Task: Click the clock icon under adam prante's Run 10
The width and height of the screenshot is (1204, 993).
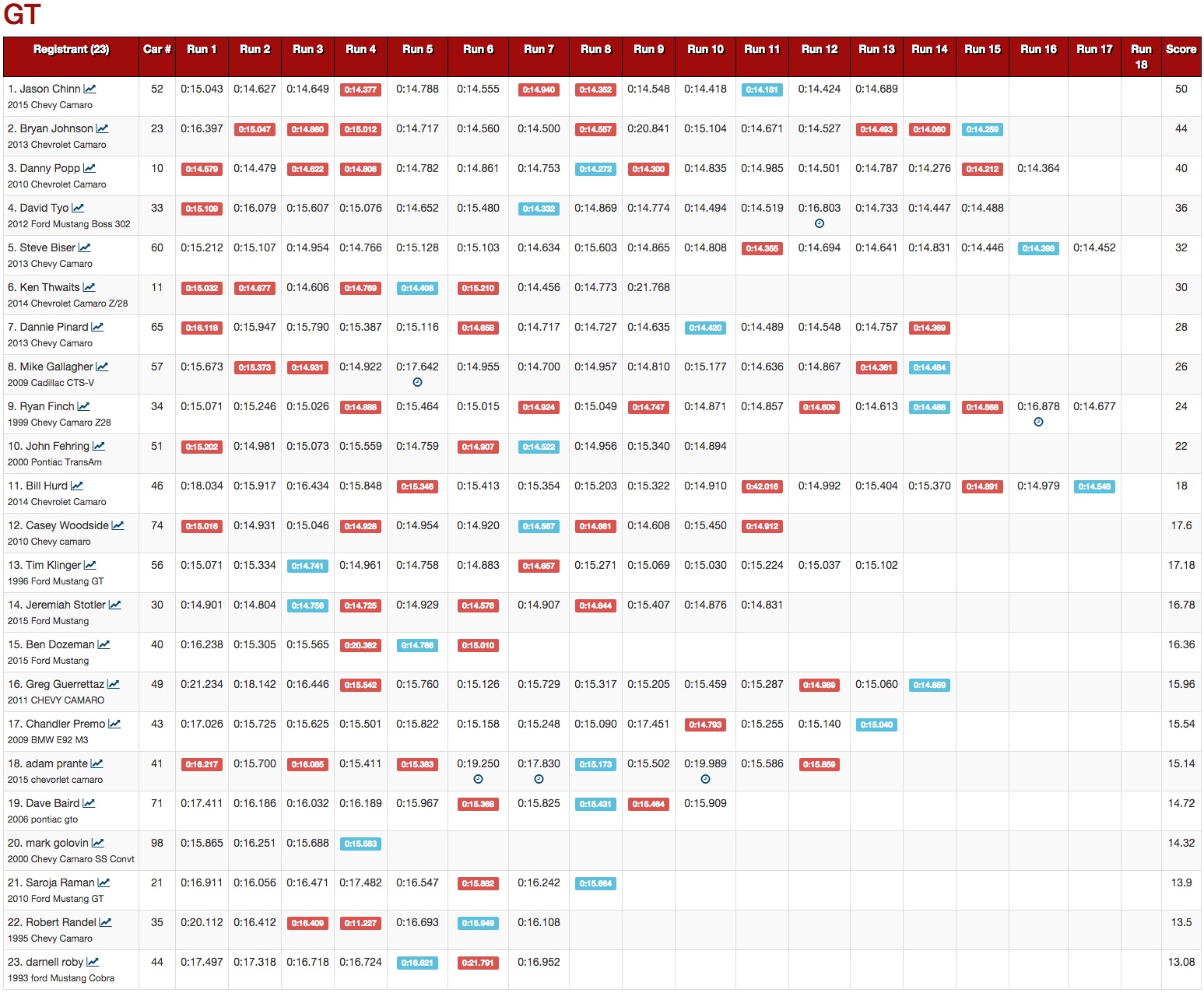Action: click(x=705, y=779)
